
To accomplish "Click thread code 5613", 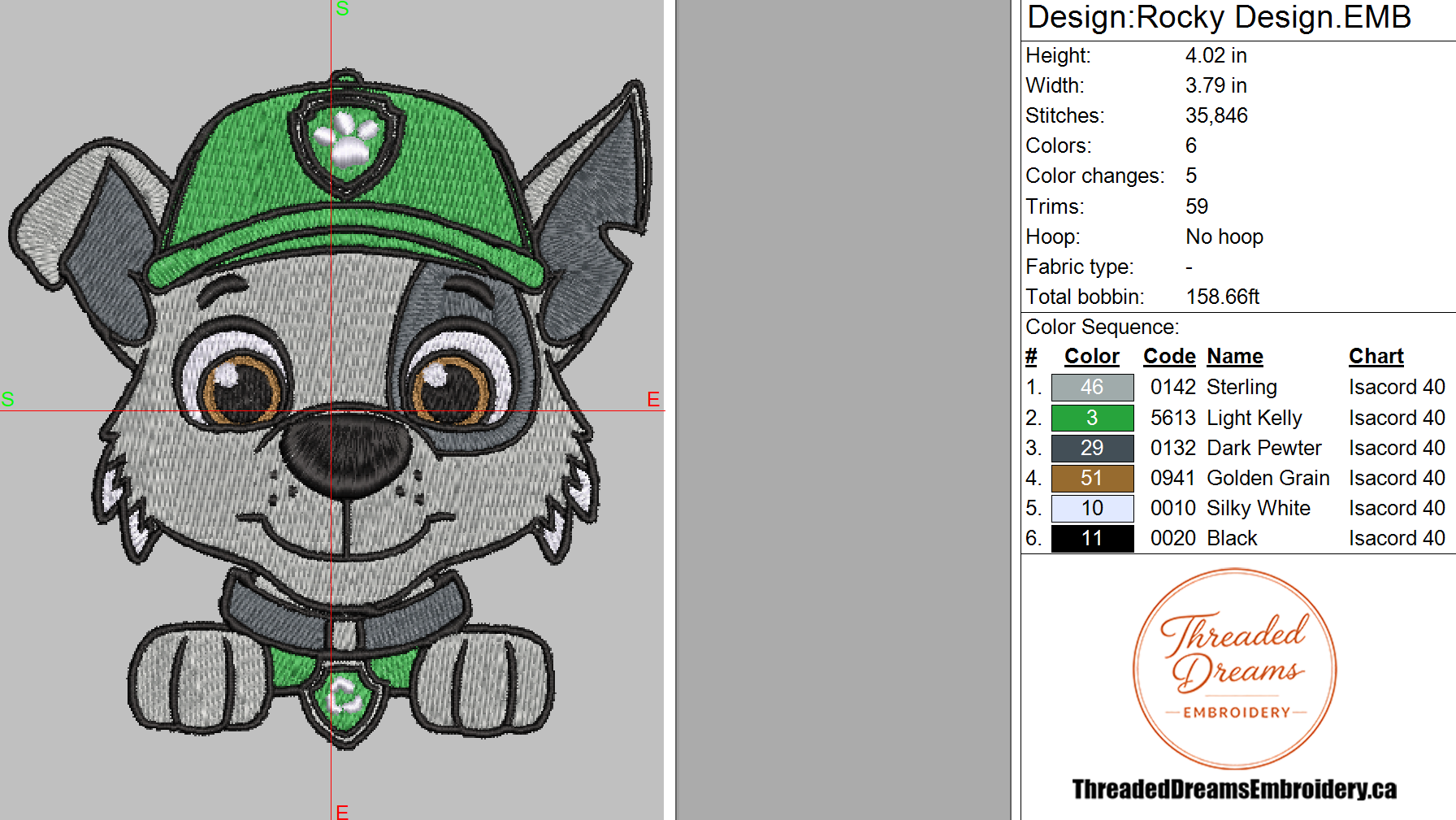I will [1173, 418].
